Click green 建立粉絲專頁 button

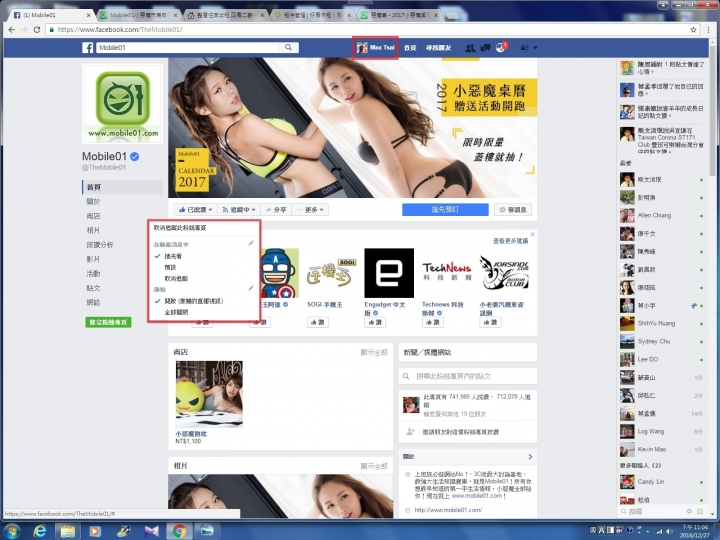tap(108, 322)
